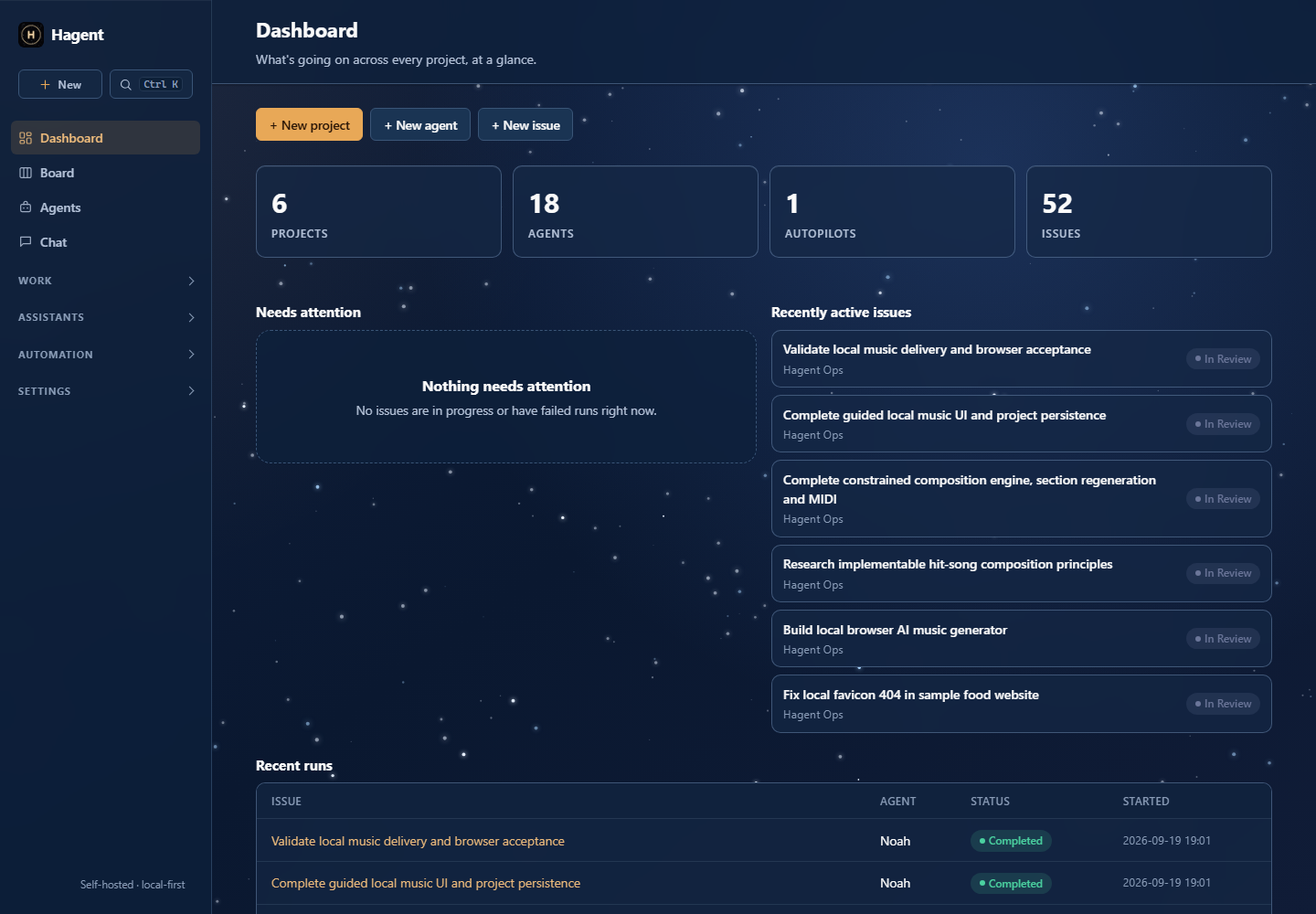The height and width of the screenshot is (914, 1316).
Task: Open the 6 Projects stat card
Action: (x=378, y=211)
